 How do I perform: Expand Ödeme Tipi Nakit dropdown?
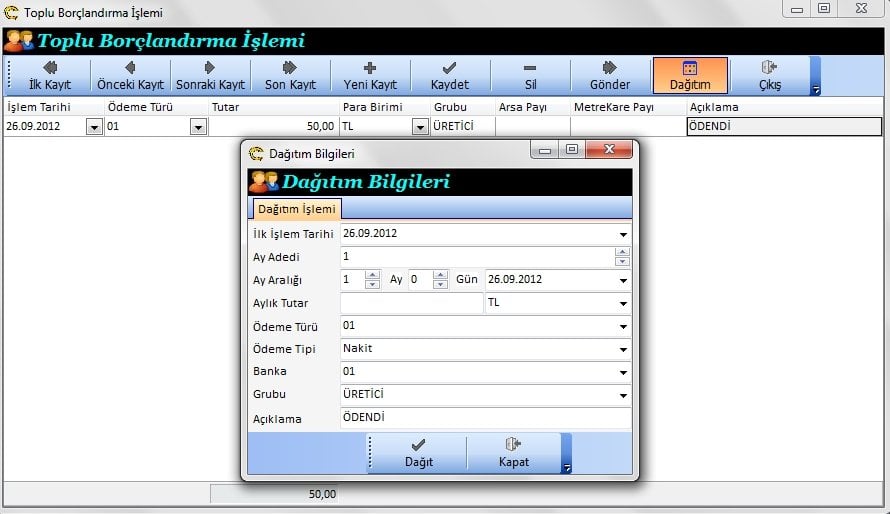coord(623,349)
